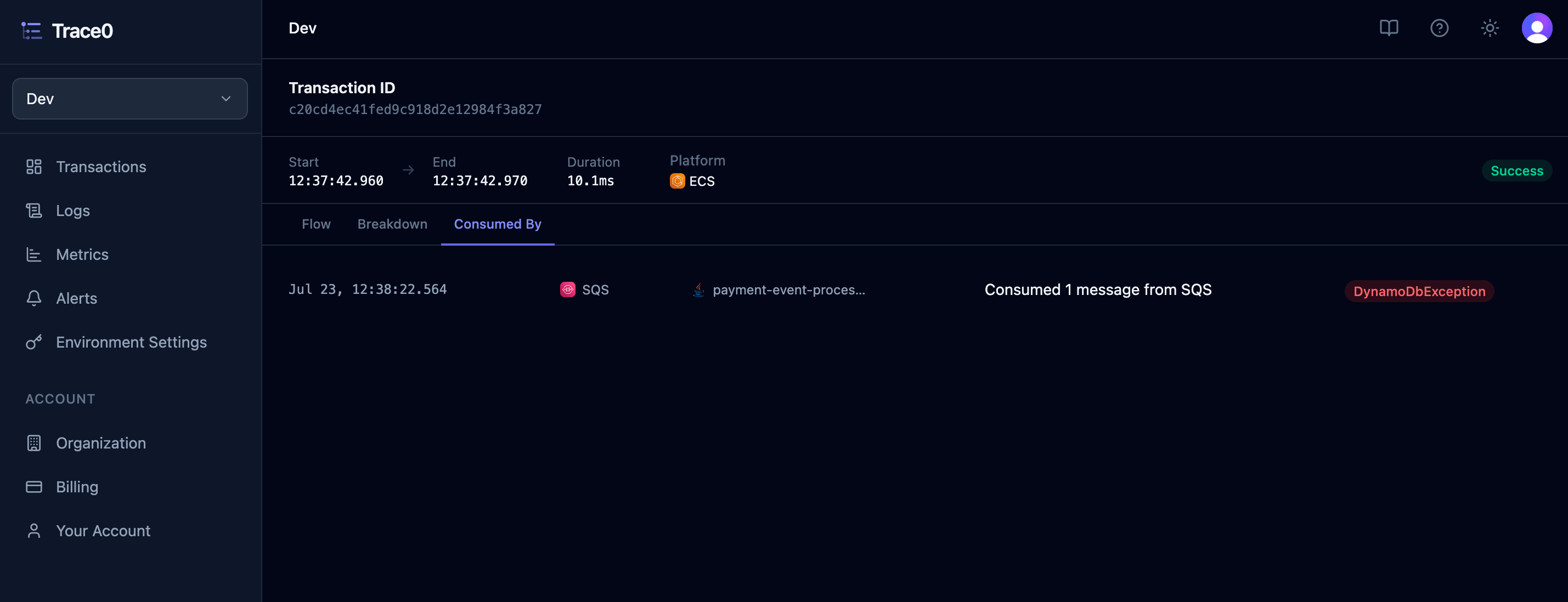The width and height of the screenshot is (1568, 602).
Task: Click the Your Account person icon
Action: 34,530
